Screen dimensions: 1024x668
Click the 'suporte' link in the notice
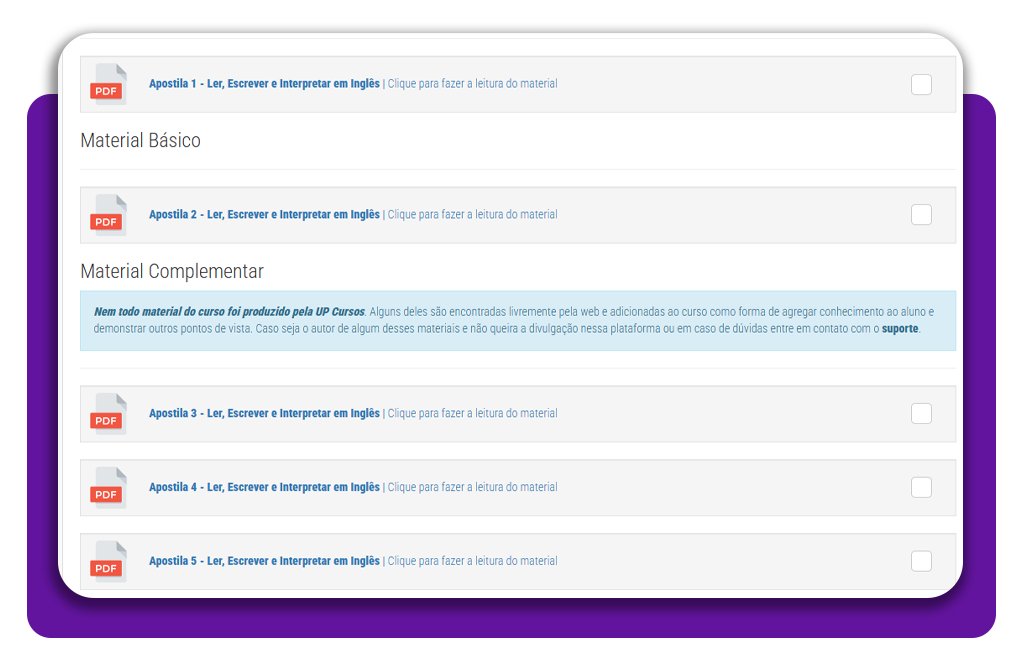pyautogui.click(x=899, y=329)
